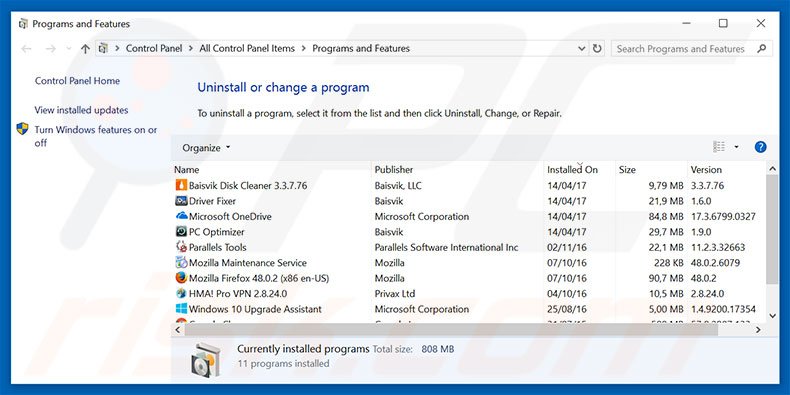Click the scroll right arrow
This screenshot has width=790, height=395.
758,330
